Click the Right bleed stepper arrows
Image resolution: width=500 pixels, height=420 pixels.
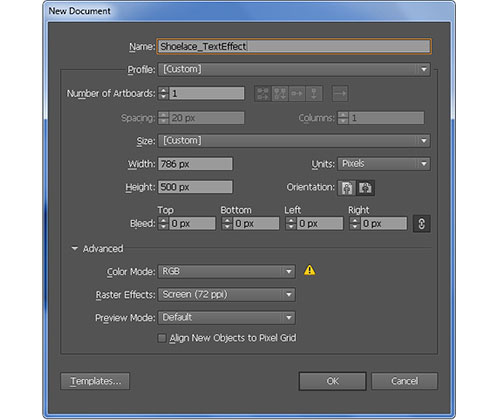355,223
